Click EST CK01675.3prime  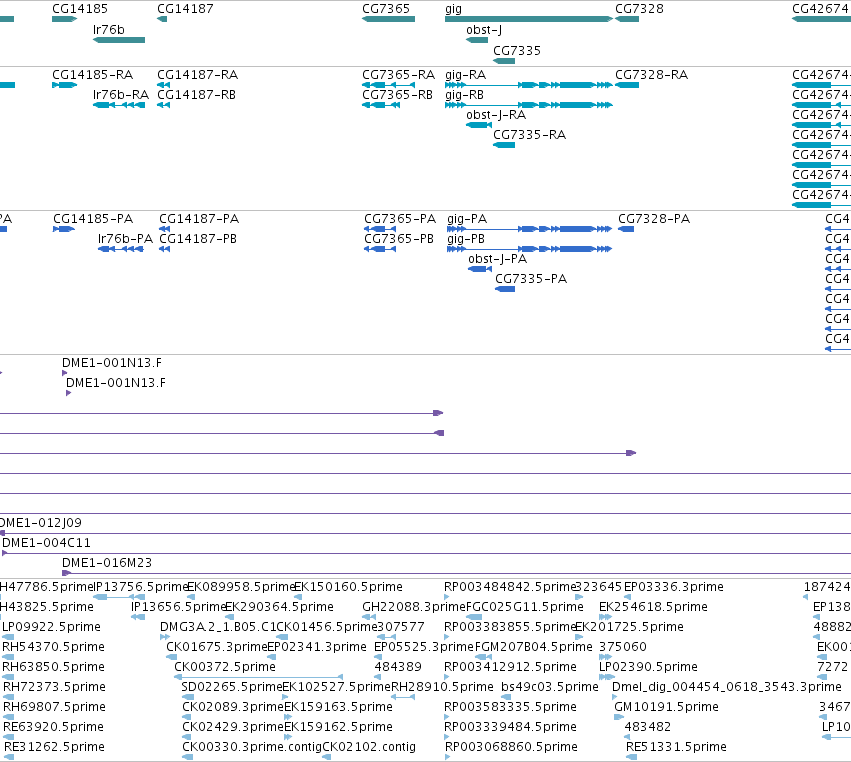(217, 647)
